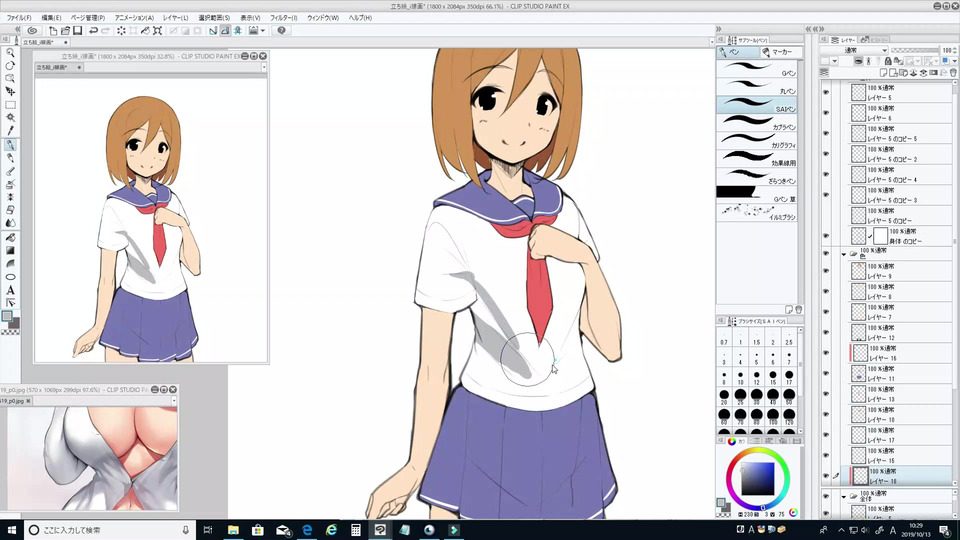The height and width of the screenshot is (540, 960).
Task: Open the ファイル(F) menu
Action: pos(19,18)
